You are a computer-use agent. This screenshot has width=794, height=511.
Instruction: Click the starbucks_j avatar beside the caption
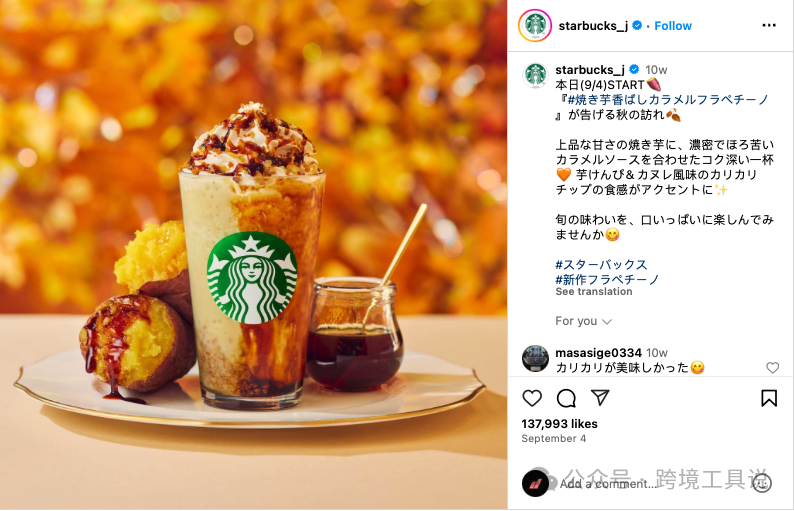pos(535,75)
